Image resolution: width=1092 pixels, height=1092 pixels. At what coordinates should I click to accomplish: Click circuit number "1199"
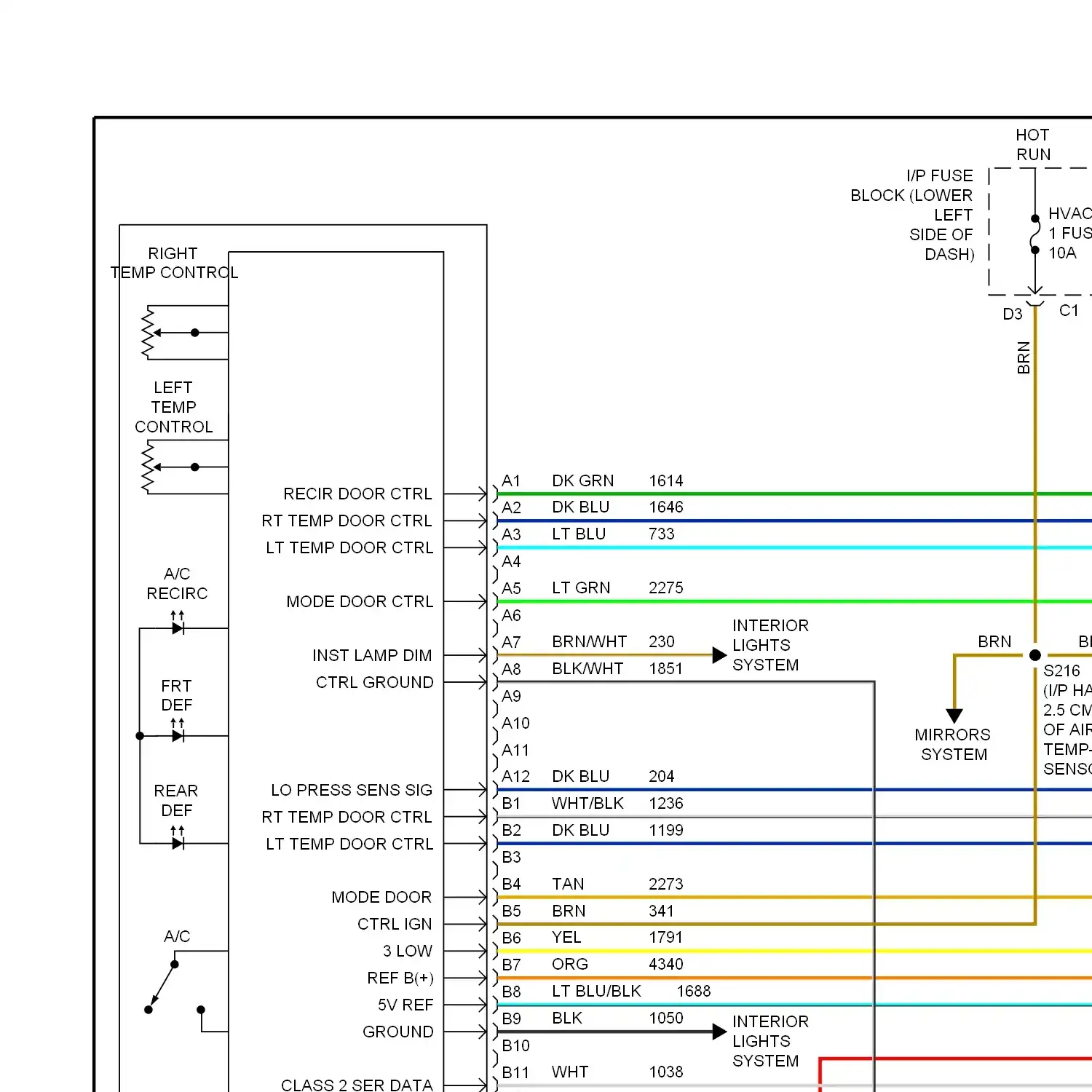click(666, 830)
